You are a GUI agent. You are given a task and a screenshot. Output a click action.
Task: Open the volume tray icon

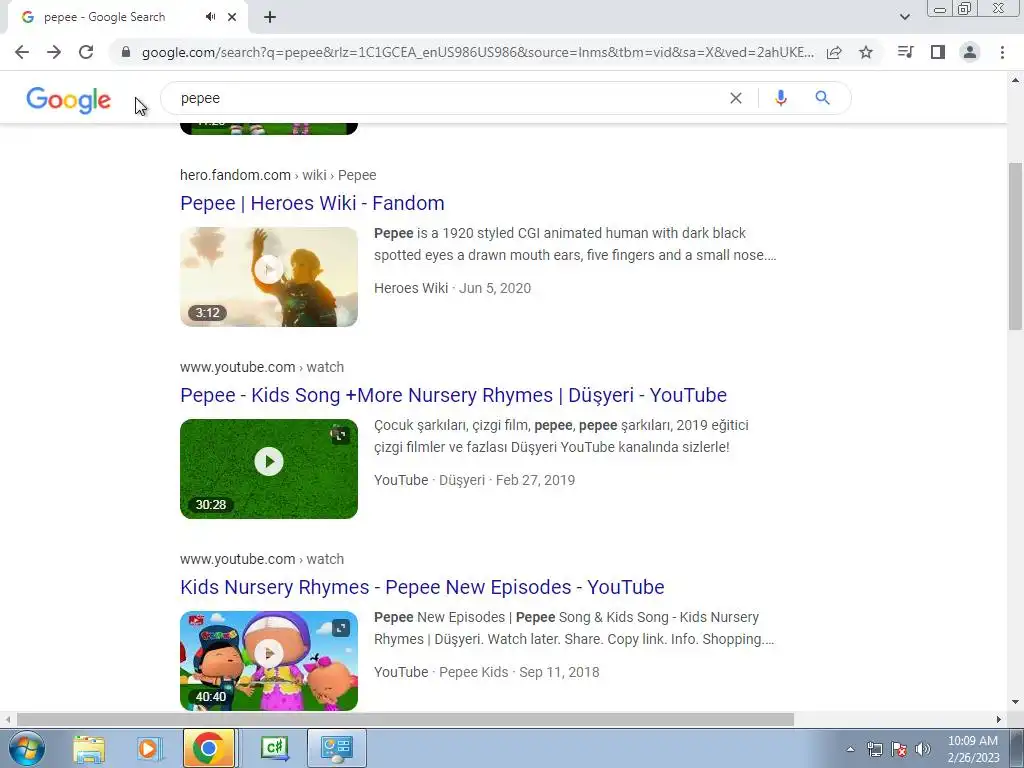tap(923, 749)
